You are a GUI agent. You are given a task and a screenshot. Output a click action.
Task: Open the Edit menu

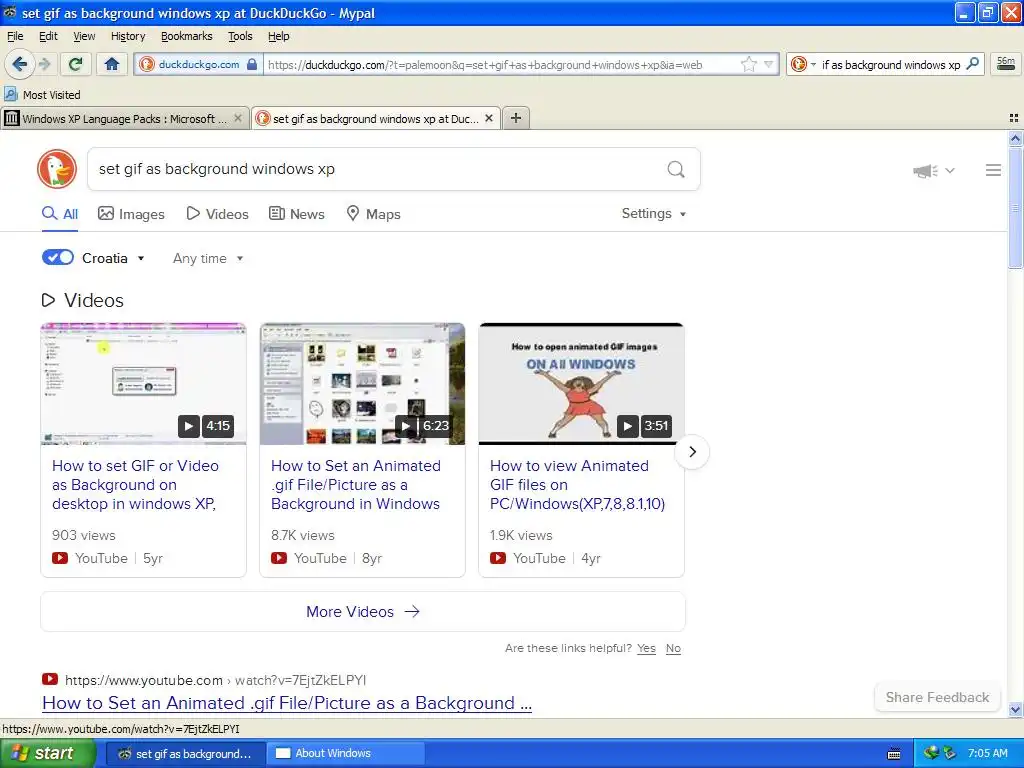[48, 36]
